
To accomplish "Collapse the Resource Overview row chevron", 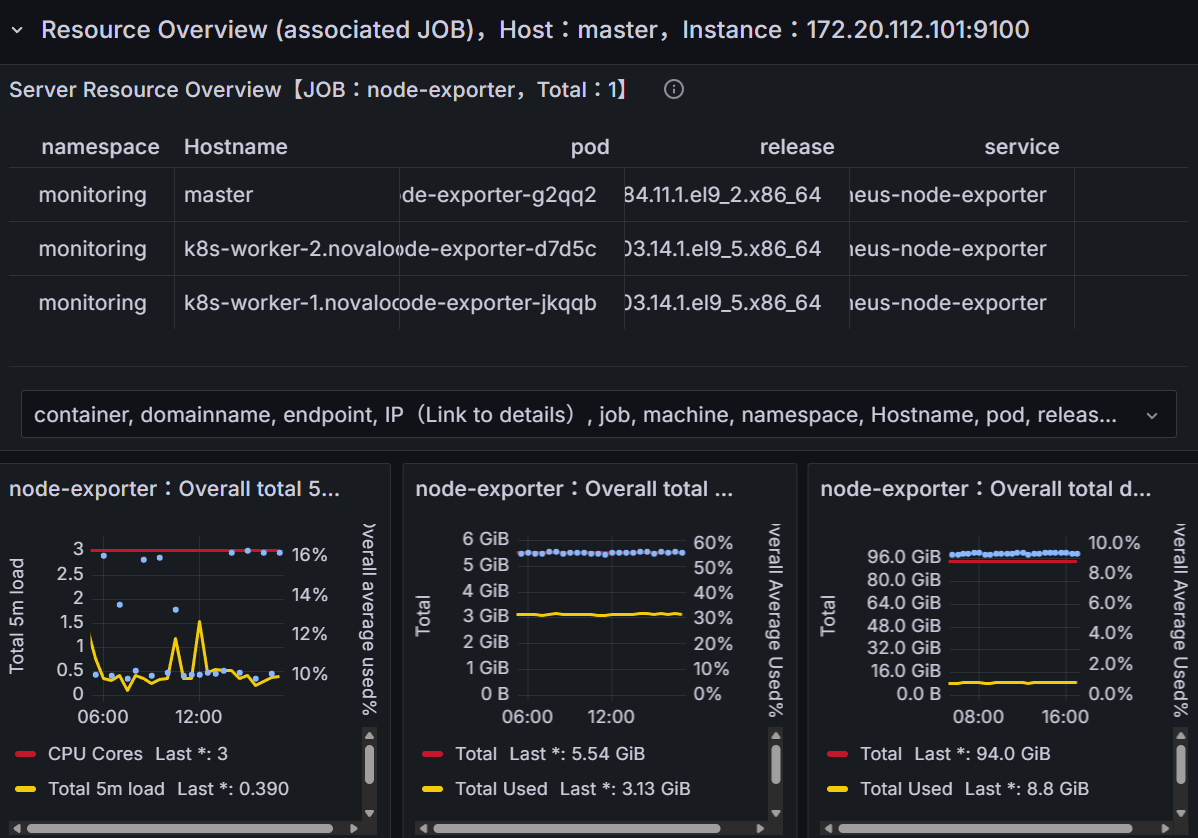I will (17, 31).
